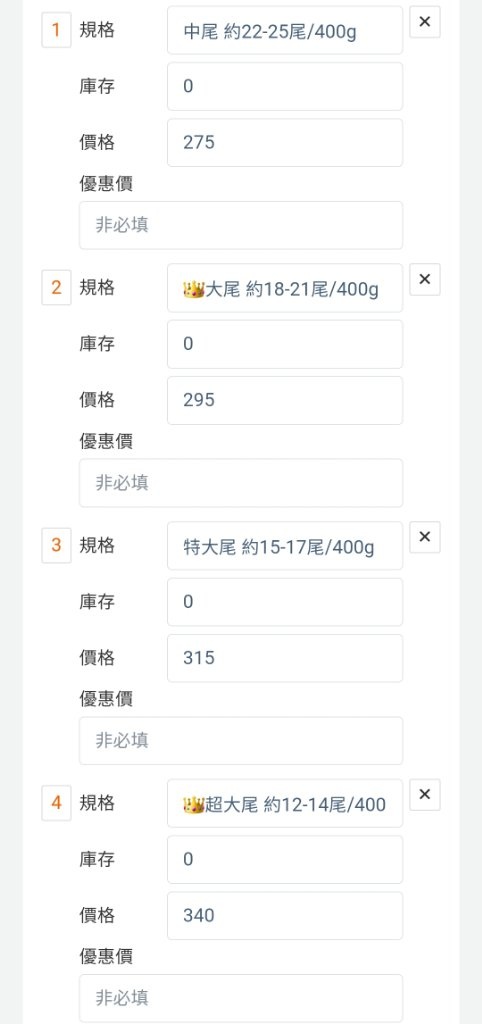Focus the price field showing 340

pyautogui.click(x=285, y=916)
